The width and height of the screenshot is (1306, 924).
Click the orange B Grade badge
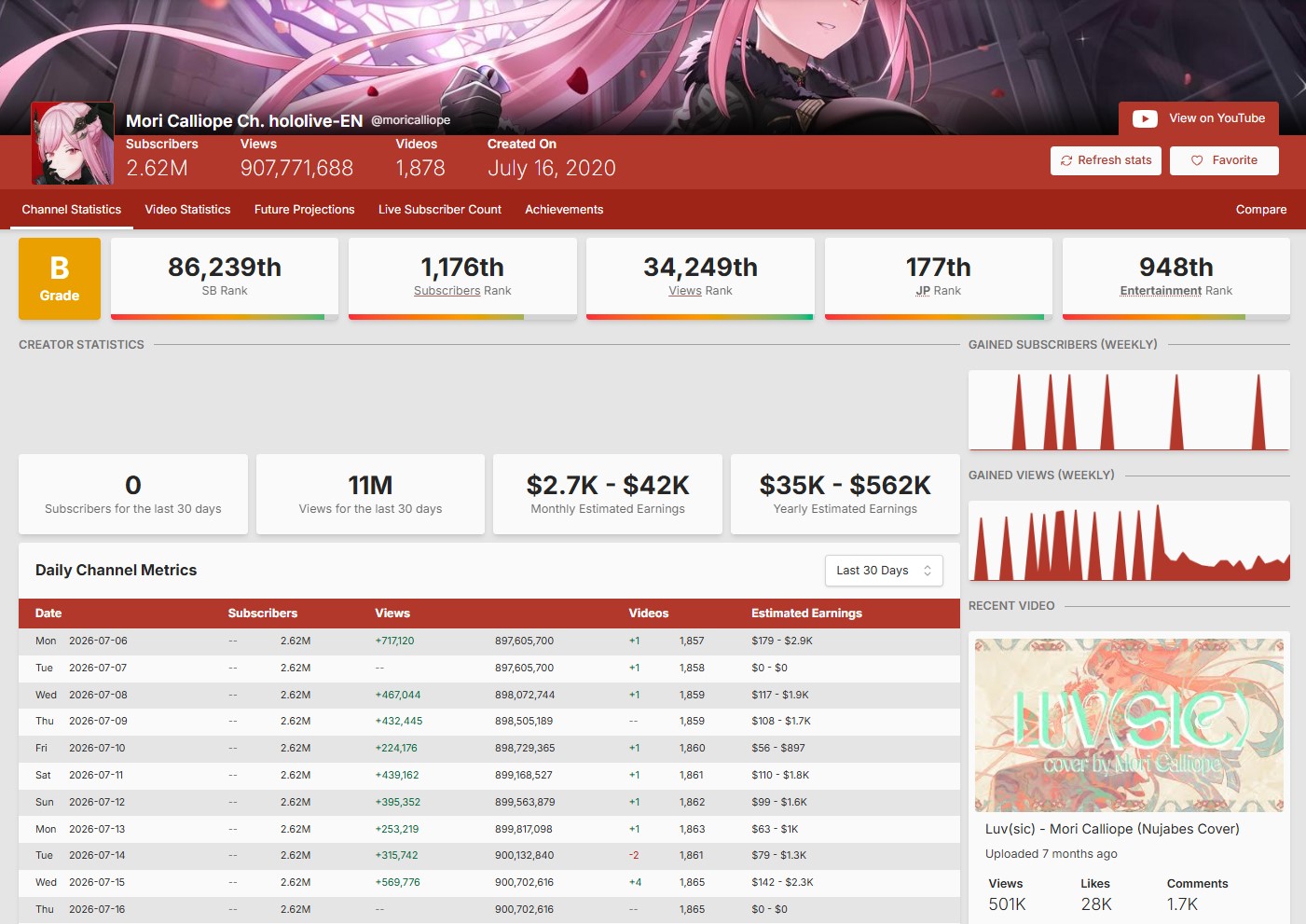60,279
